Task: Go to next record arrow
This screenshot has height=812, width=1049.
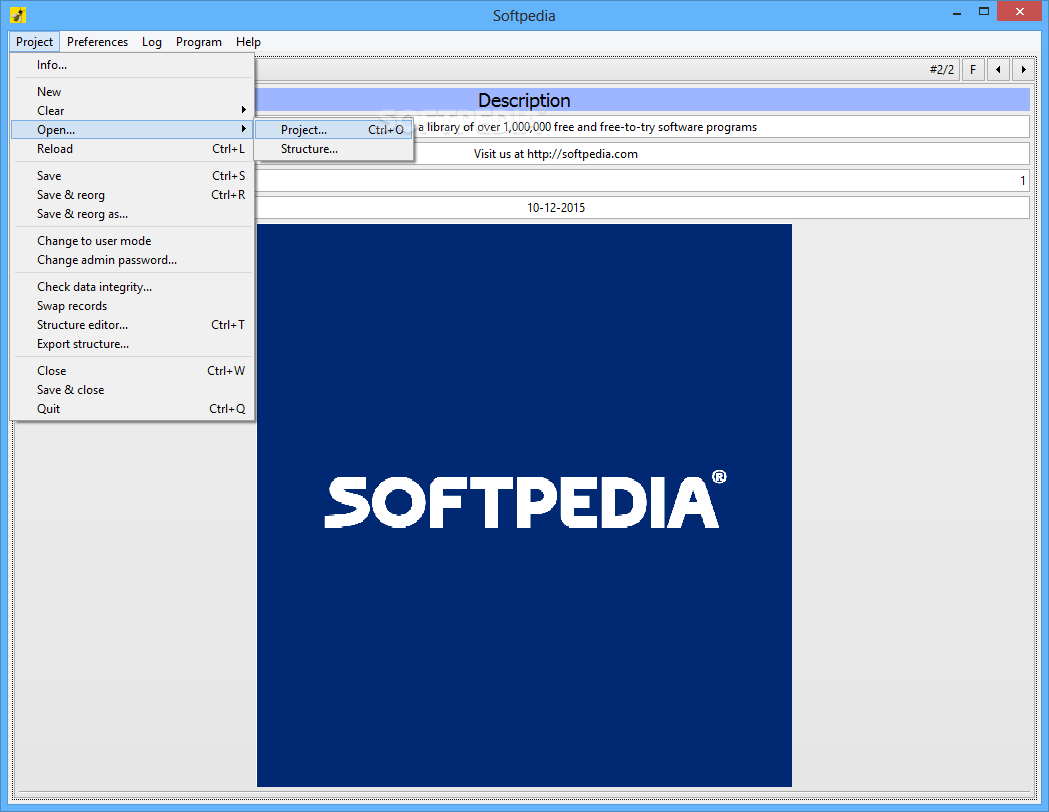Action: pos(1024,70)
